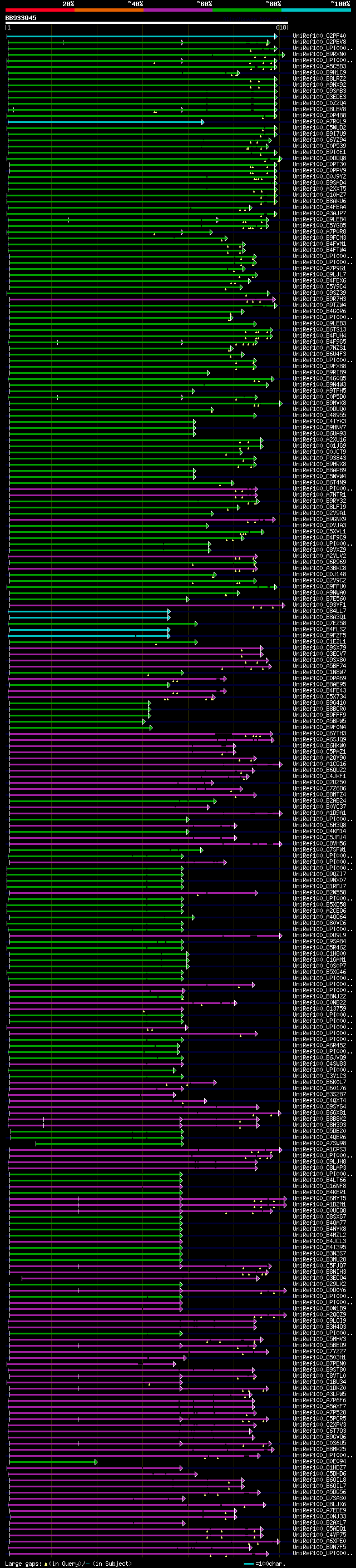Click the purple ~60% identity legend segment
The width and height of the screenshot is (356, 1568).
click(179, 10)
